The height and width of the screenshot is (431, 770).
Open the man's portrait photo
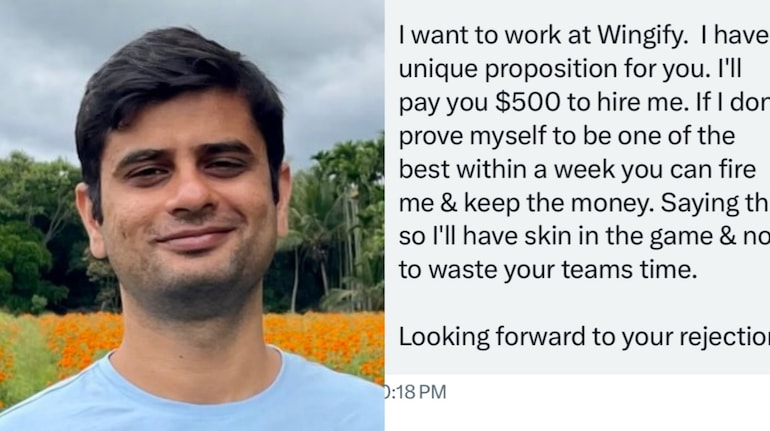(x=192, y=216)
